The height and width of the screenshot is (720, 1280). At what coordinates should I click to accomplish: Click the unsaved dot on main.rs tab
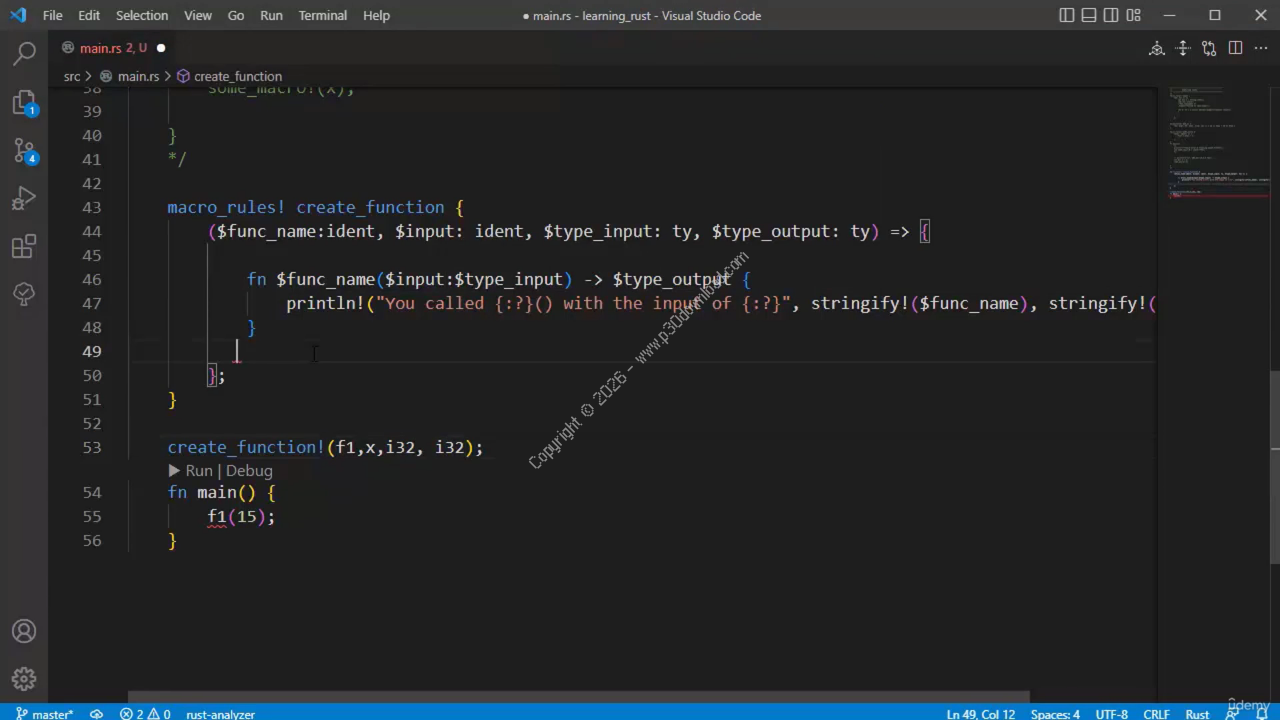pos(161,48)
